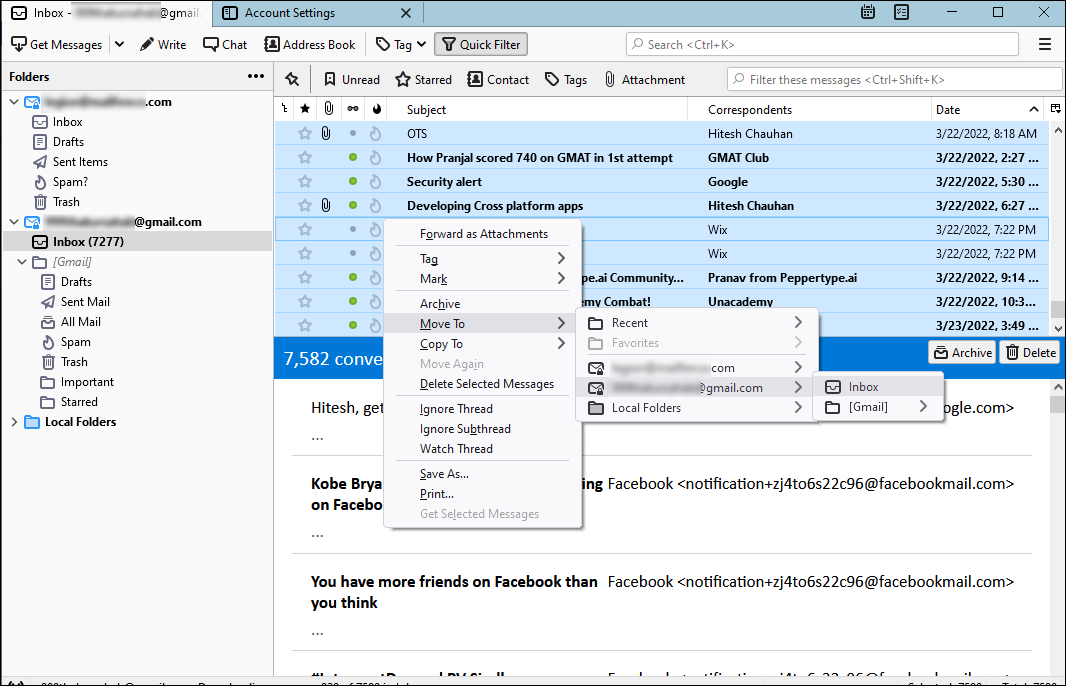The width and height of the screenshot is (1066, 686).
Task: Open the Tag submenu in context menu
Action: (483, 258)
